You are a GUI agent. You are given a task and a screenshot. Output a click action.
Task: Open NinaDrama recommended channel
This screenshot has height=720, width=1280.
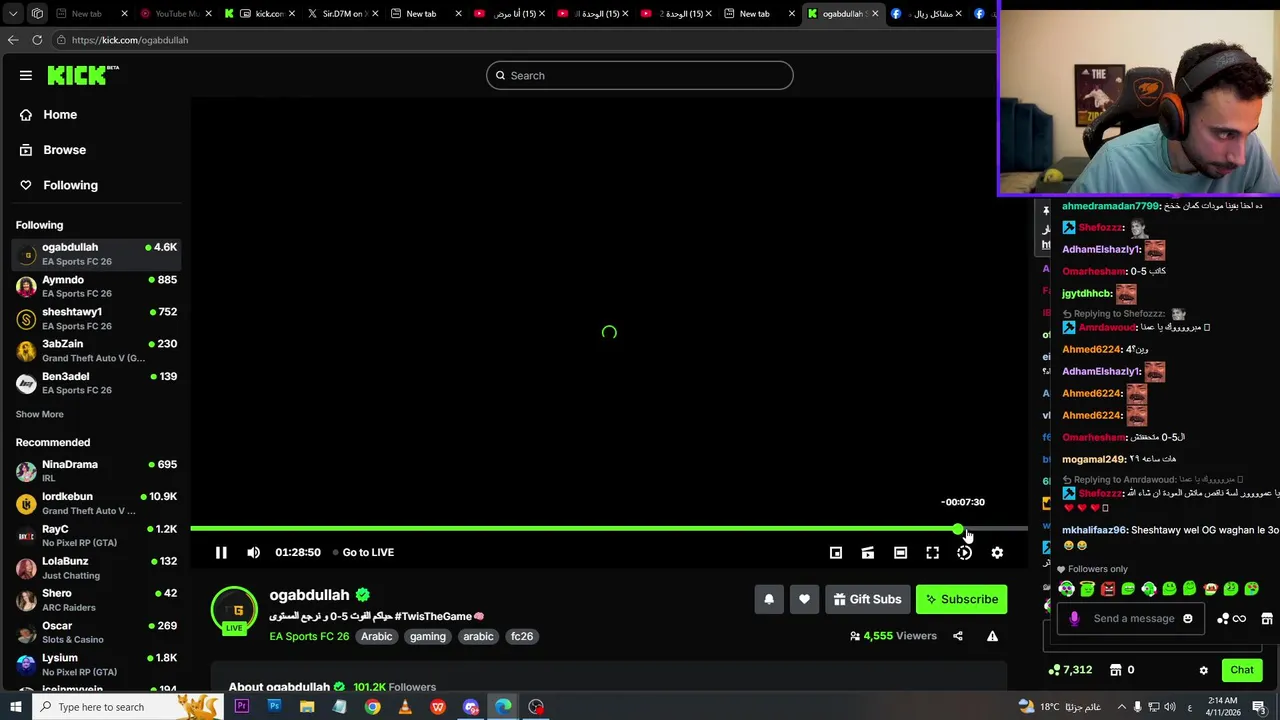96,471
